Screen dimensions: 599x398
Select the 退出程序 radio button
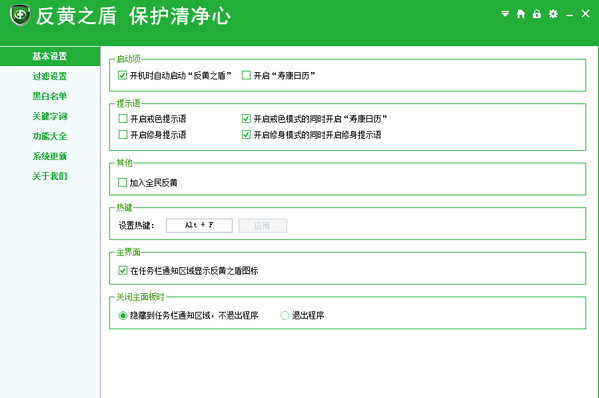click(x=285, y=315)
